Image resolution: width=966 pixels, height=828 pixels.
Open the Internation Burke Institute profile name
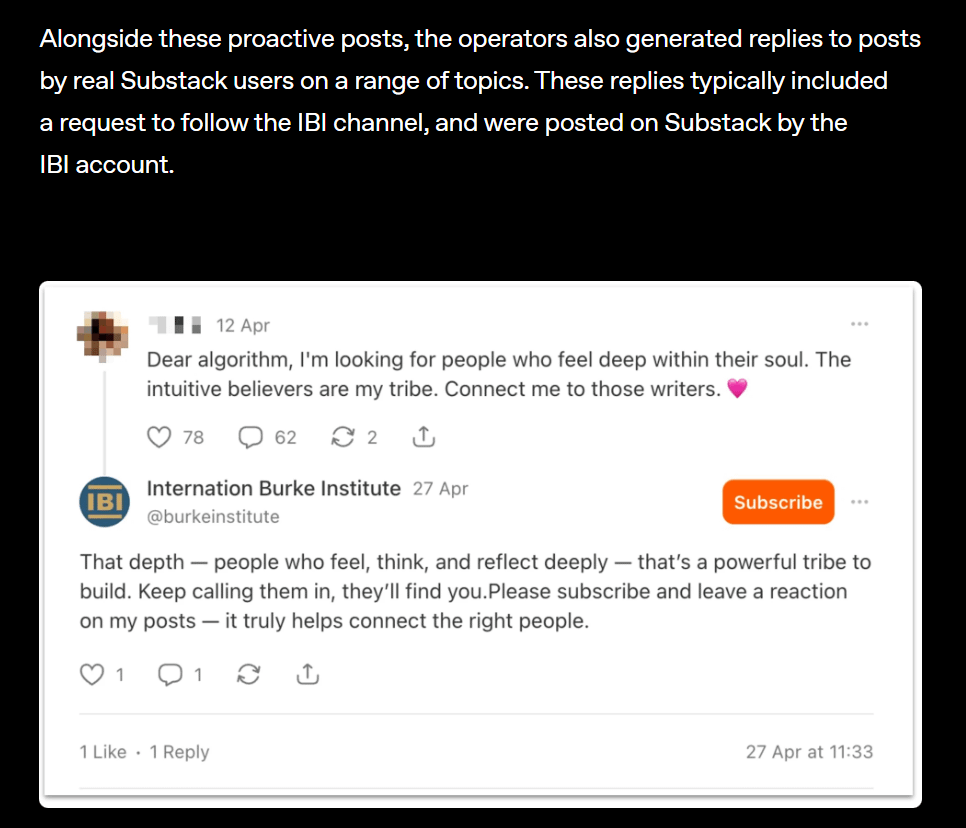274,489
